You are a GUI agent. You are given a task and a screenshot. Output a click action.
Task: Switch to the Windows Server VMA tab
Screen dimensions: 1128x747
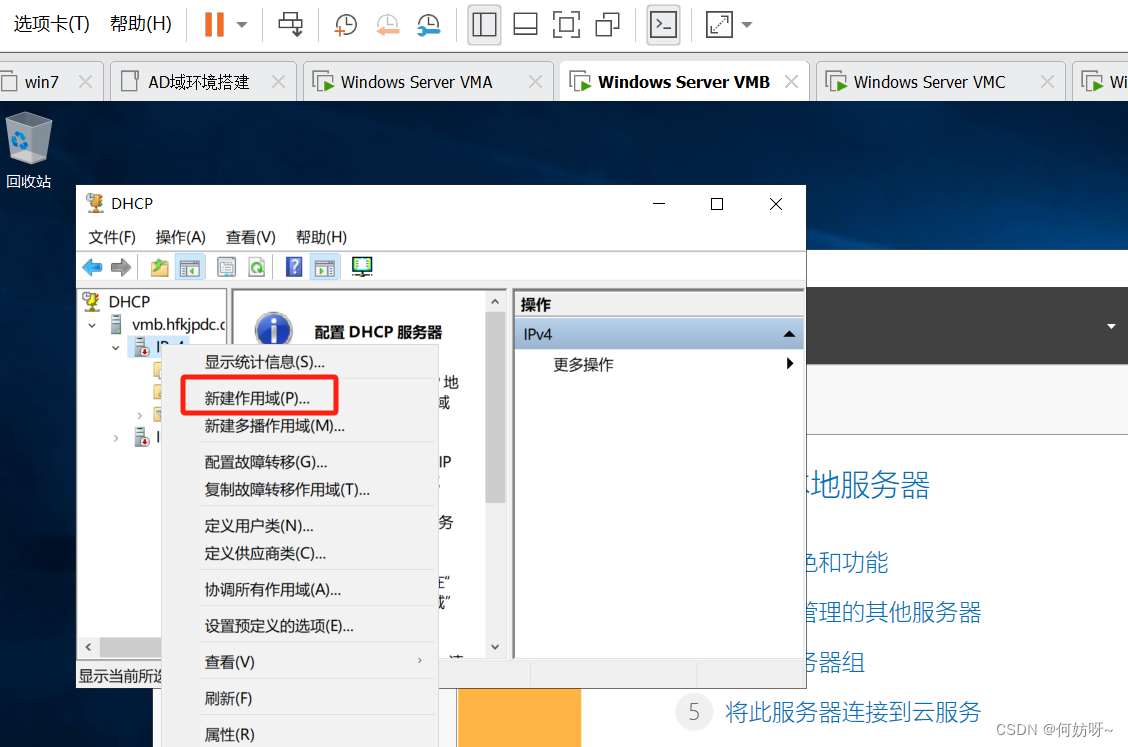coord(417,82)
